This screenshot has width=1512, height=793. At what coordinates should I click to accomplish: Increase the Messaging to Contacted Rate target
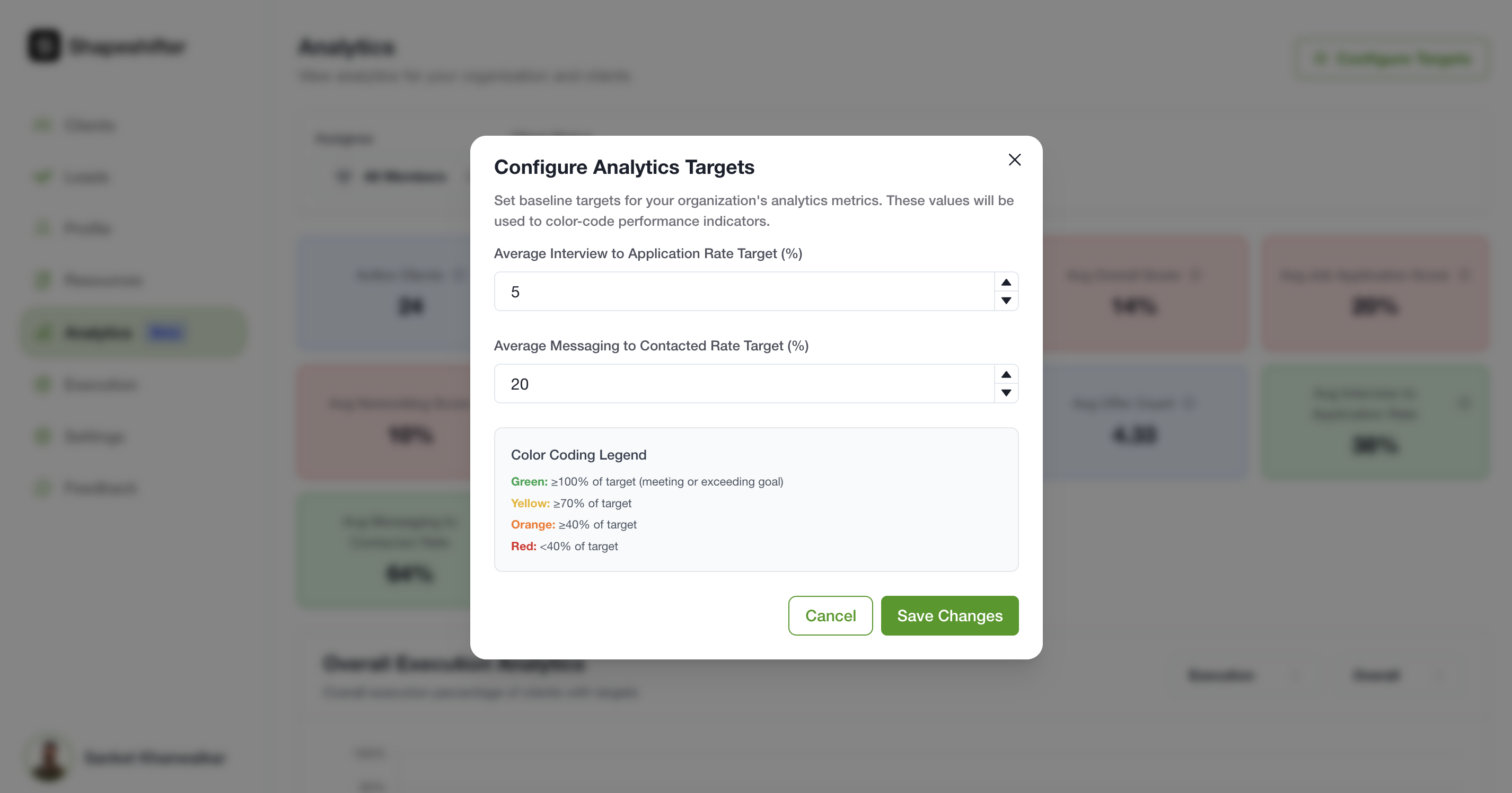(1006, 374)
